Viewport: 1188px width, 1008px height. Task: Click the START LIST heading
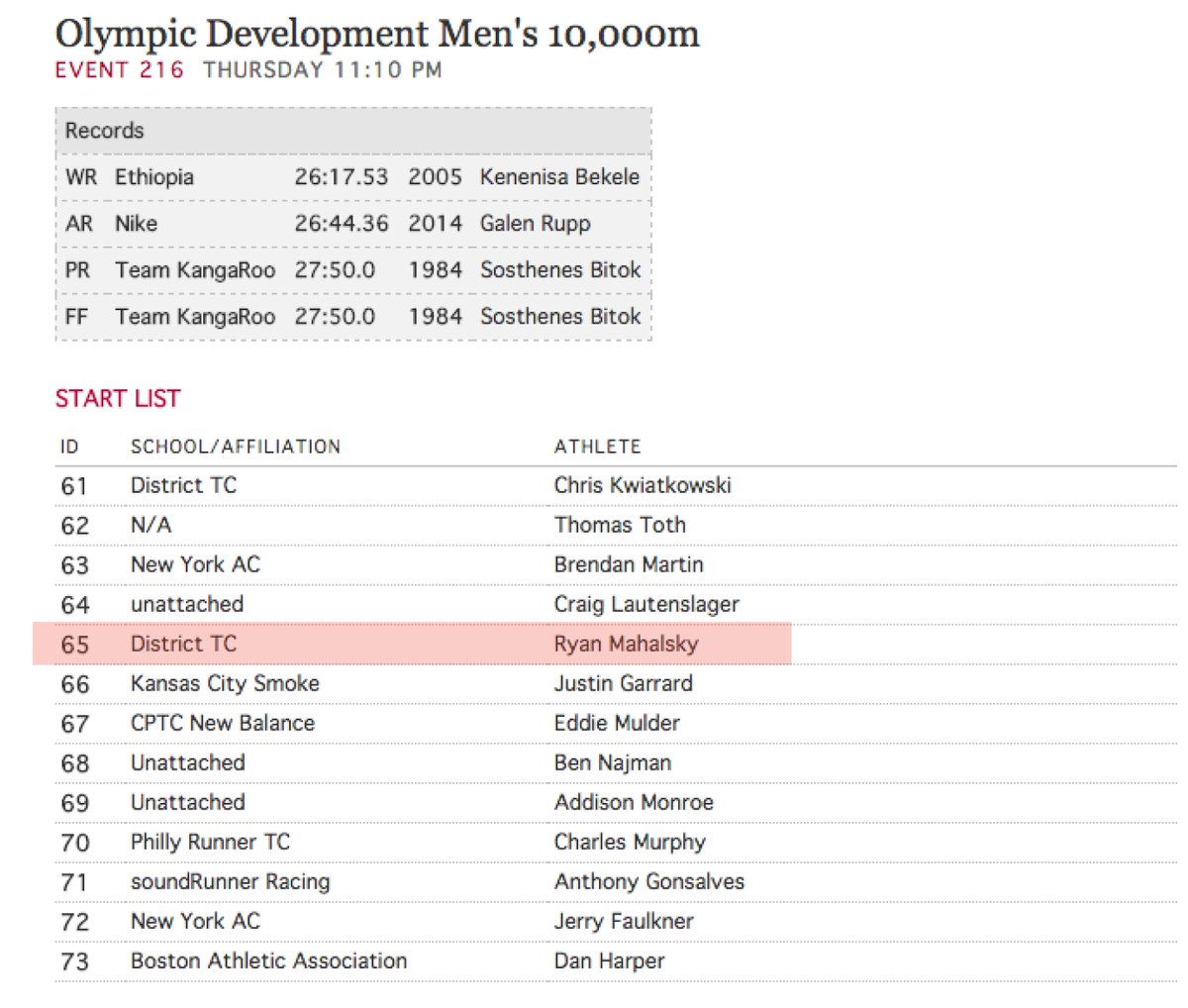[118, 399]
